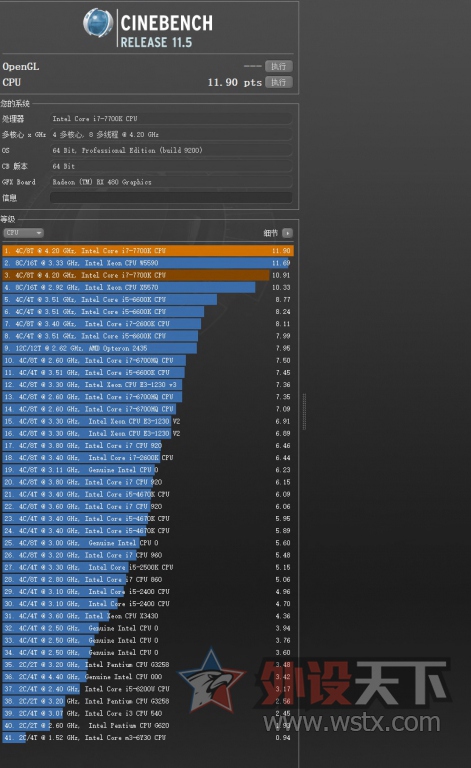Select the cores field 4.20 GHz

tap(171, 134)
